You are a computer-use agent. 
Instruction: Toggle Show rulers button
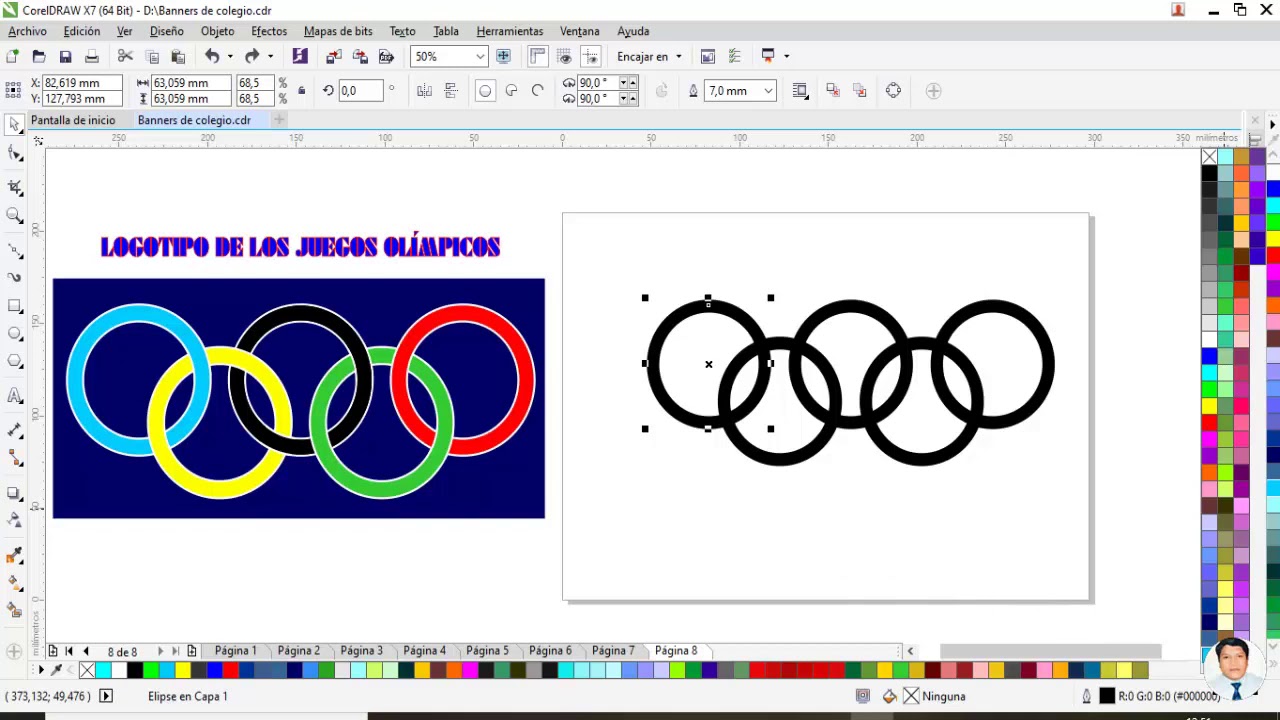(x=538, y=56)
